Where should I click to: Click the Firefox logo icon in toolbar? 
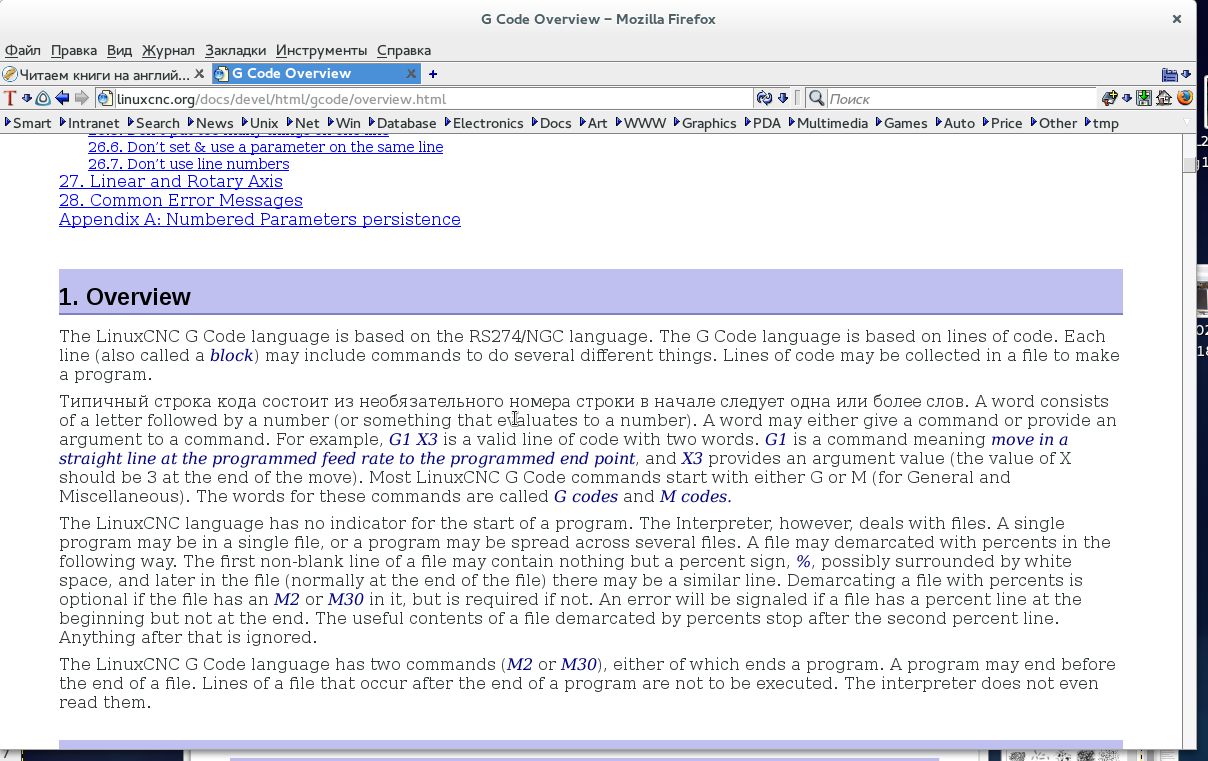[x=1185, y=98]
